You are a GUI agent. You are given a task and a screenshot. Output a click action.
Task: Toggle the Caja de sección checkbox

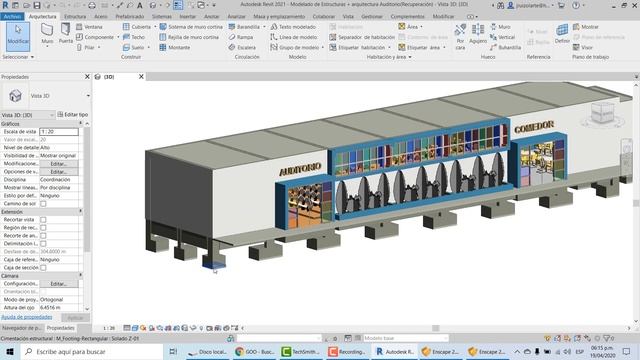tap(43, 268)
